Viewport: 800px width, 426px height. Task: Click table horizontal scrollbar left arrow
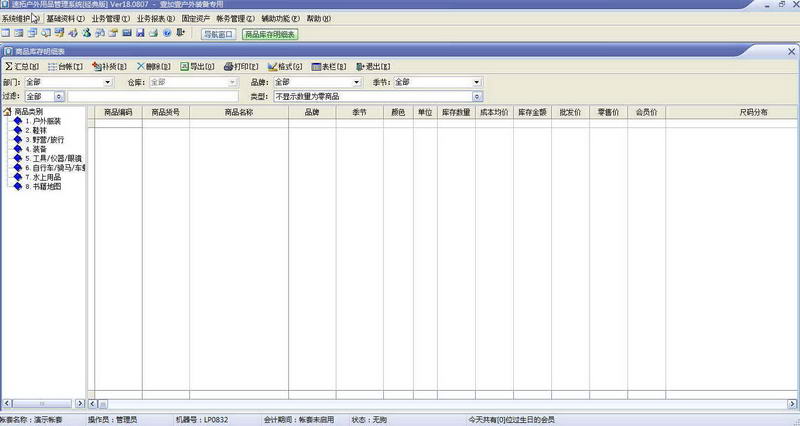pyautogui.click(x=93, y=404)
